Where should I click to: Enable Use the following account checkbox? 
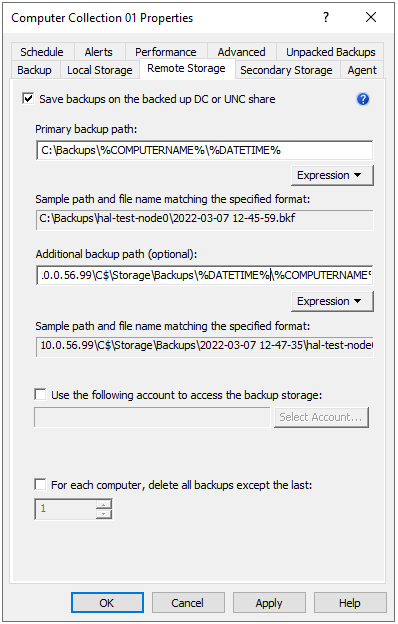pos(40,395)
